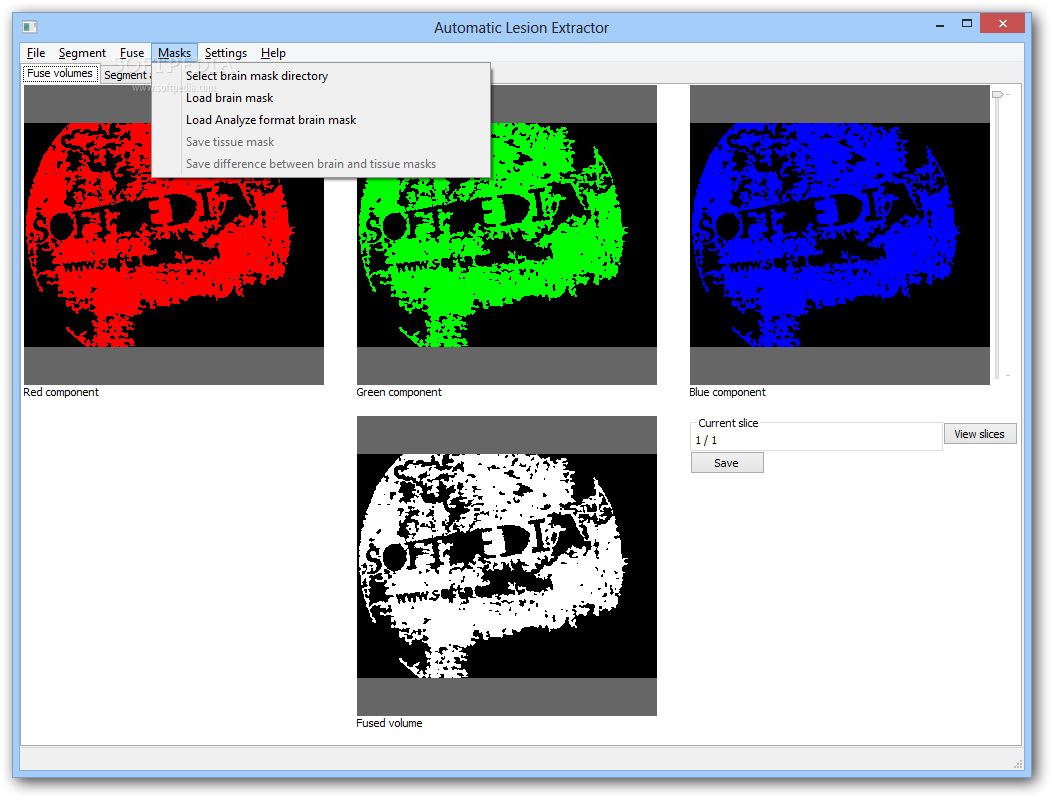Click the Save button
The image size is (1052, 798).
(727, 463)
